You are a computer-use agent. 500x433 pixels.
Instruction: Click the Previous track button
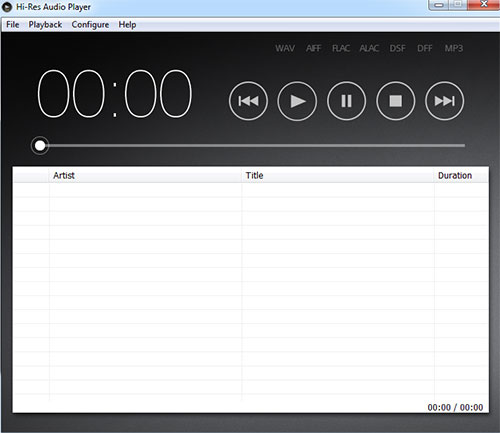click(248, 101)
